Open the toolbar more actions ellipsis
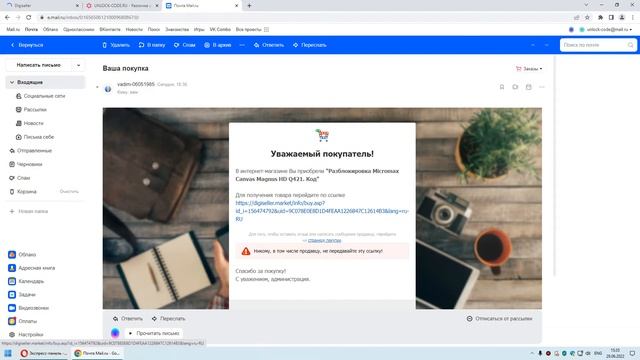The height and width of the screenshot is (360, 640). tap(242, 45)
